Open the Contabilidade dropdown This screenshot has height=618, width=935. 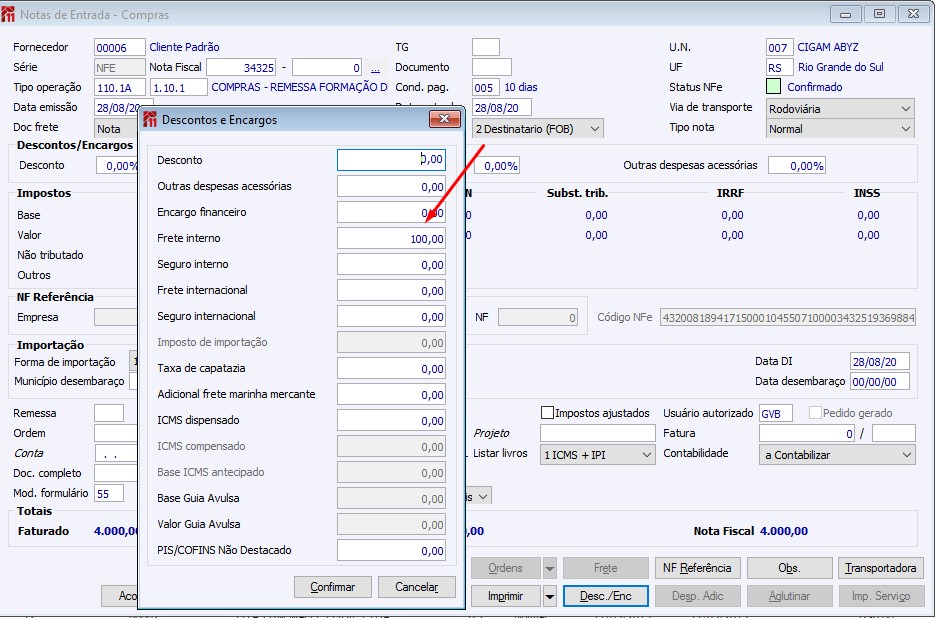coord(837,455)
